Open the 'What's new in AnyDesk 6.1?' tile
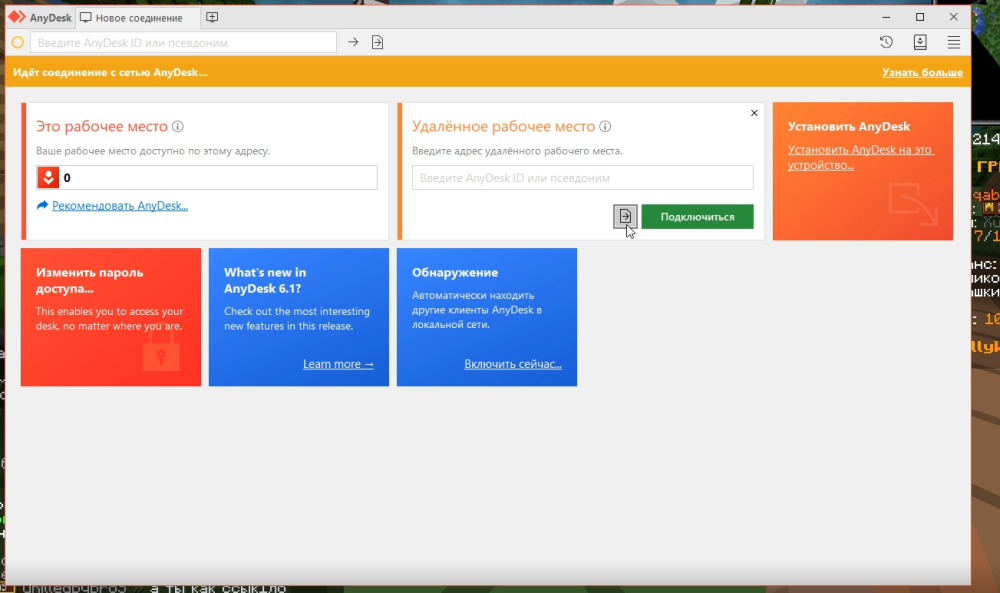 point(298,317)
